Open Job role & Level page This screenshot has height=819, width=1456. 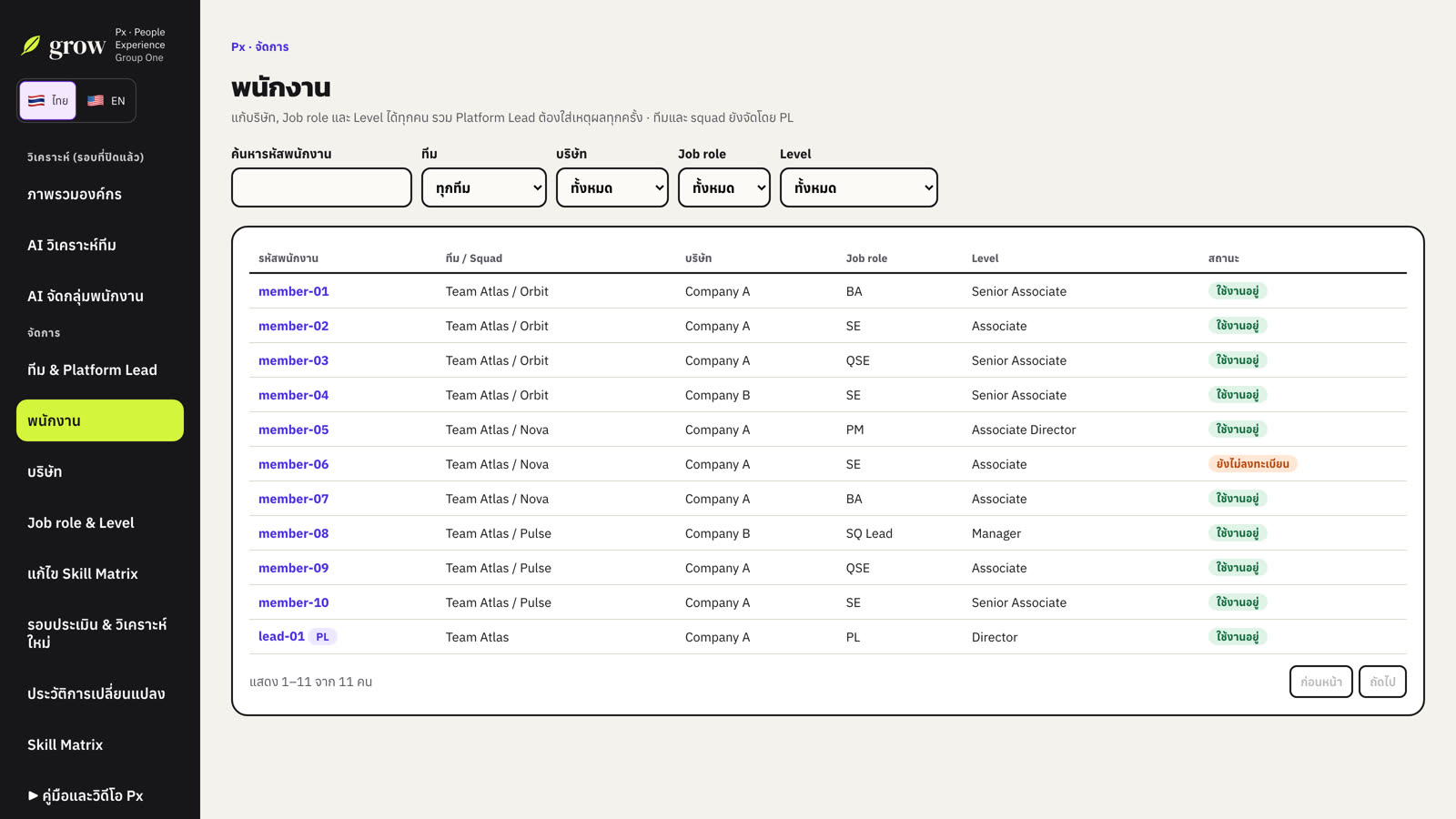tap(100, 522)
